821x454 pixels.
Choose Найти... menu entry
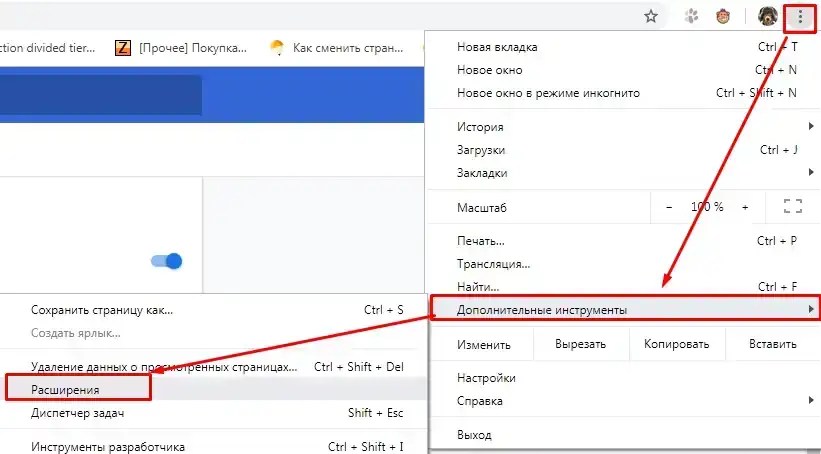[x=625, y=286]
